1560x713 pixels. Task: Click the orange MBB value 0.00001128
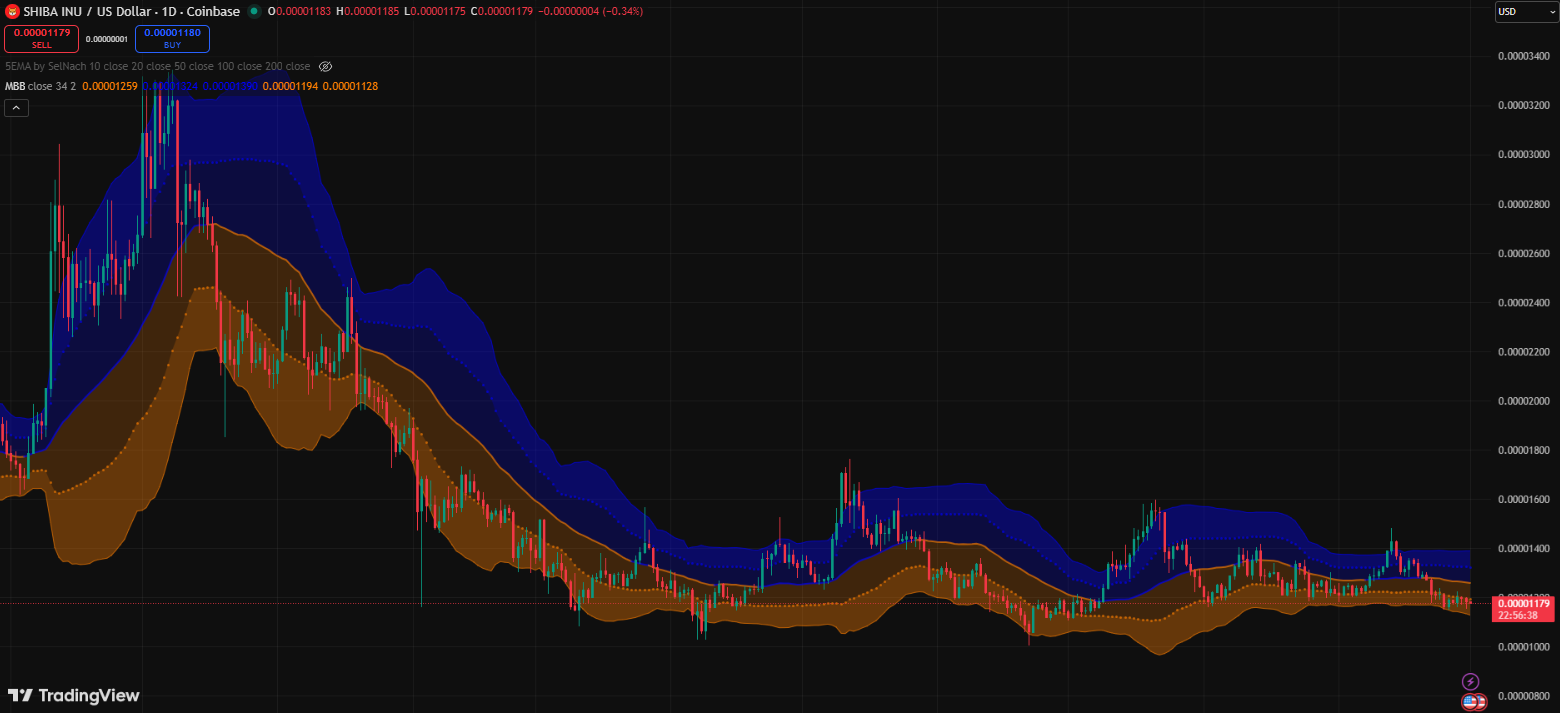pos(350,86)
